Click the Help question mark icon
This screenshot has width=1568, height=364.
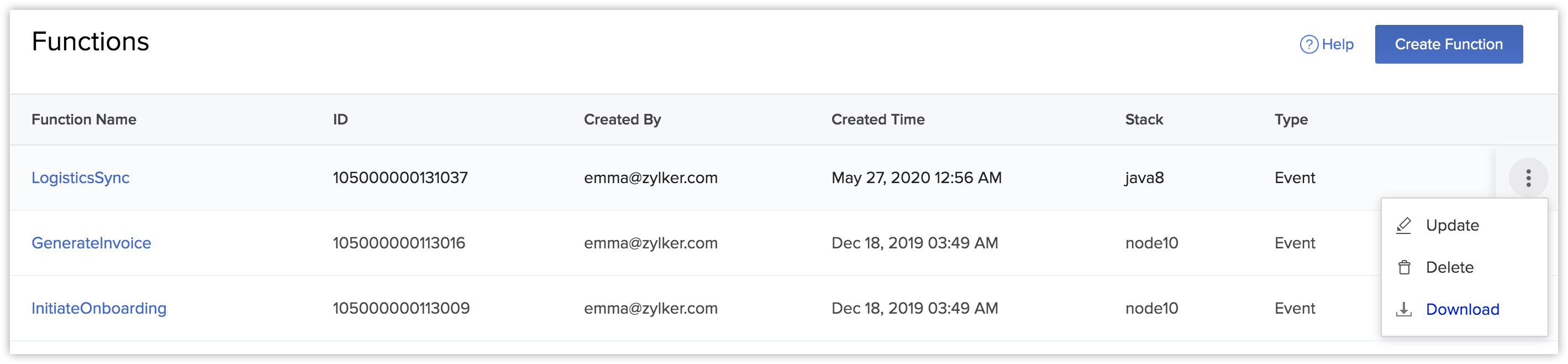(1309, 44)
